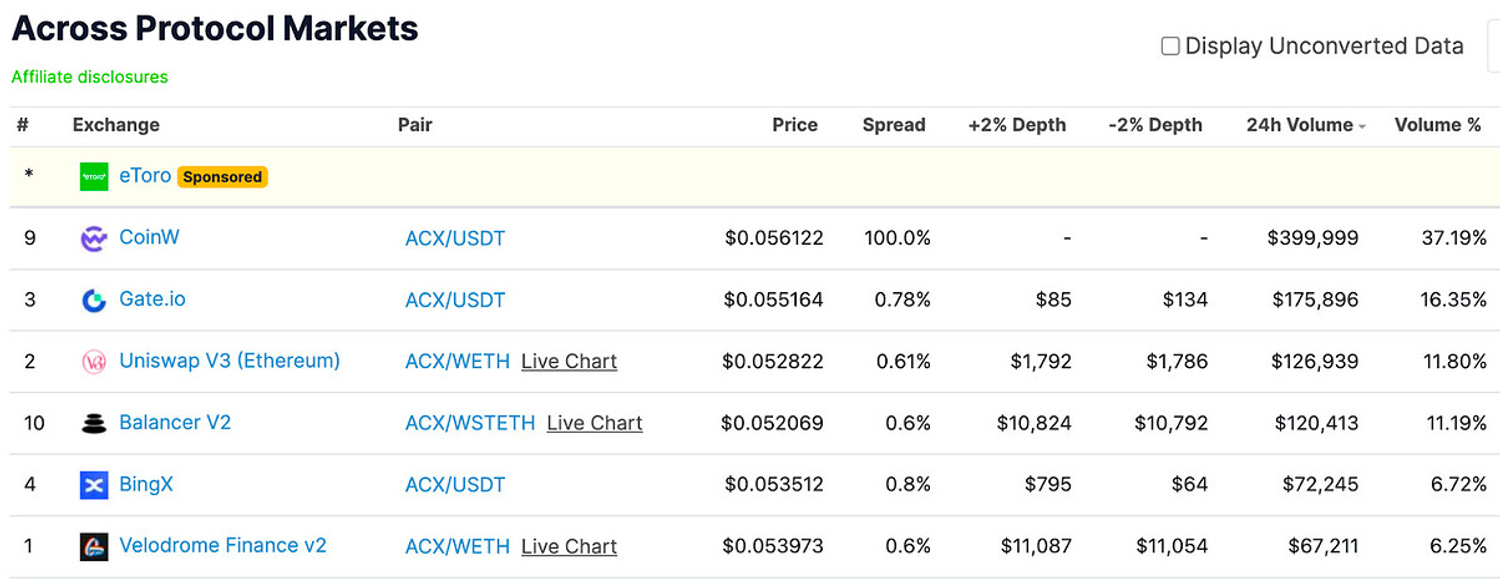Click the # rank column header
This screenshot has width=1500, height=581.
click(x=22, y=125)
